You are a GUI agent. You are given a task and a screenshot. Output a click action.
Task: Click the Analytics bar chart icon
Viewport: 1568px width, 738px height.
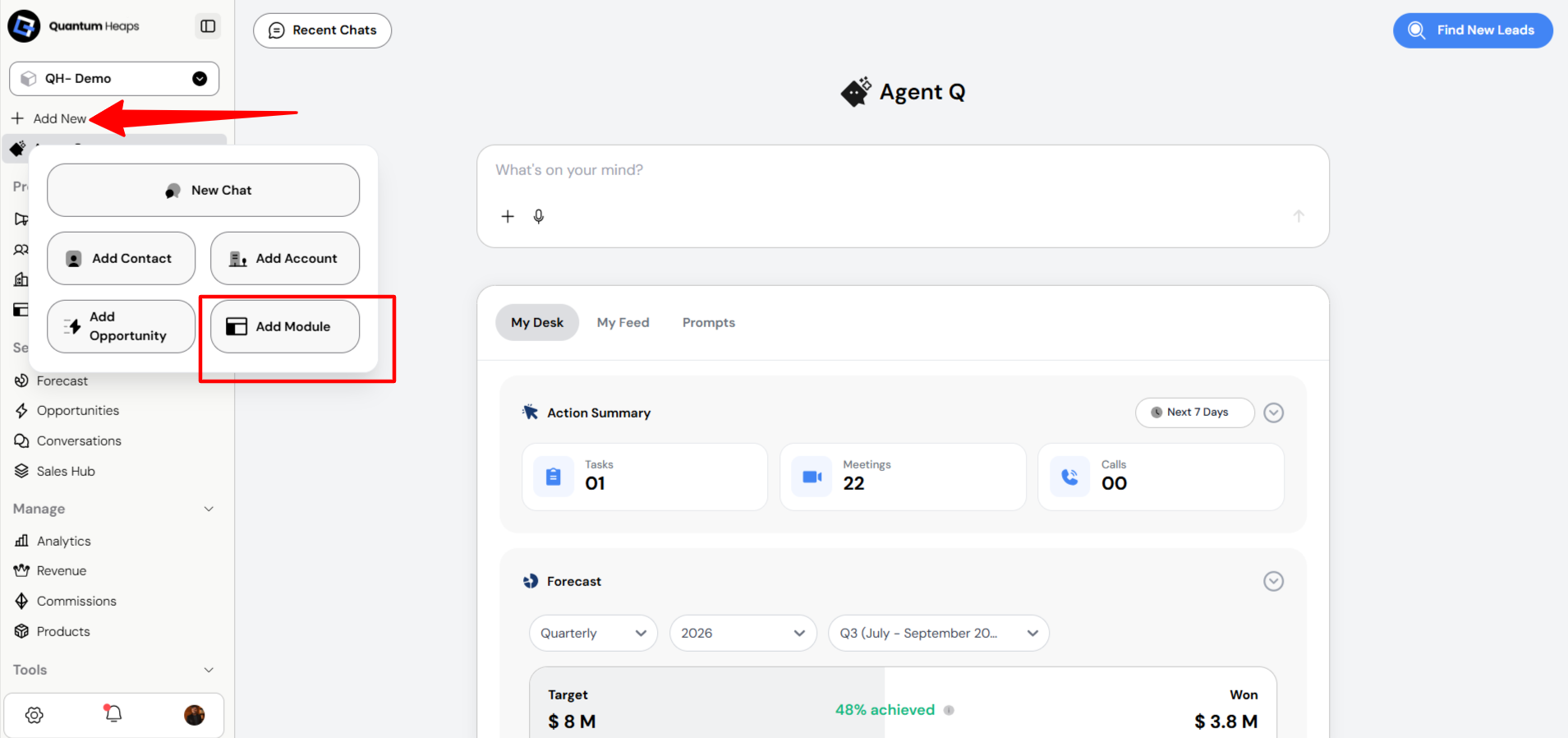pyautogui.click(x=21, y=541)
